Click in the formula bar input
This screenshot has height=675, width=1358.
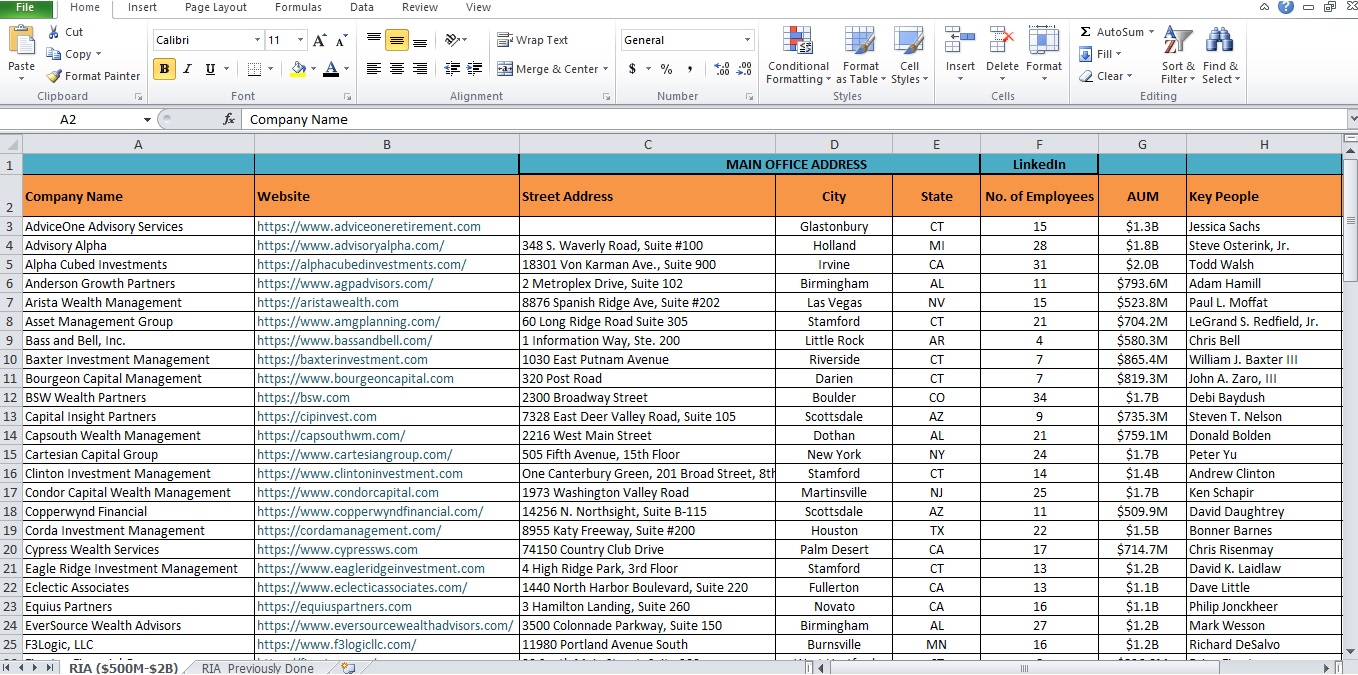coord(790,119)
